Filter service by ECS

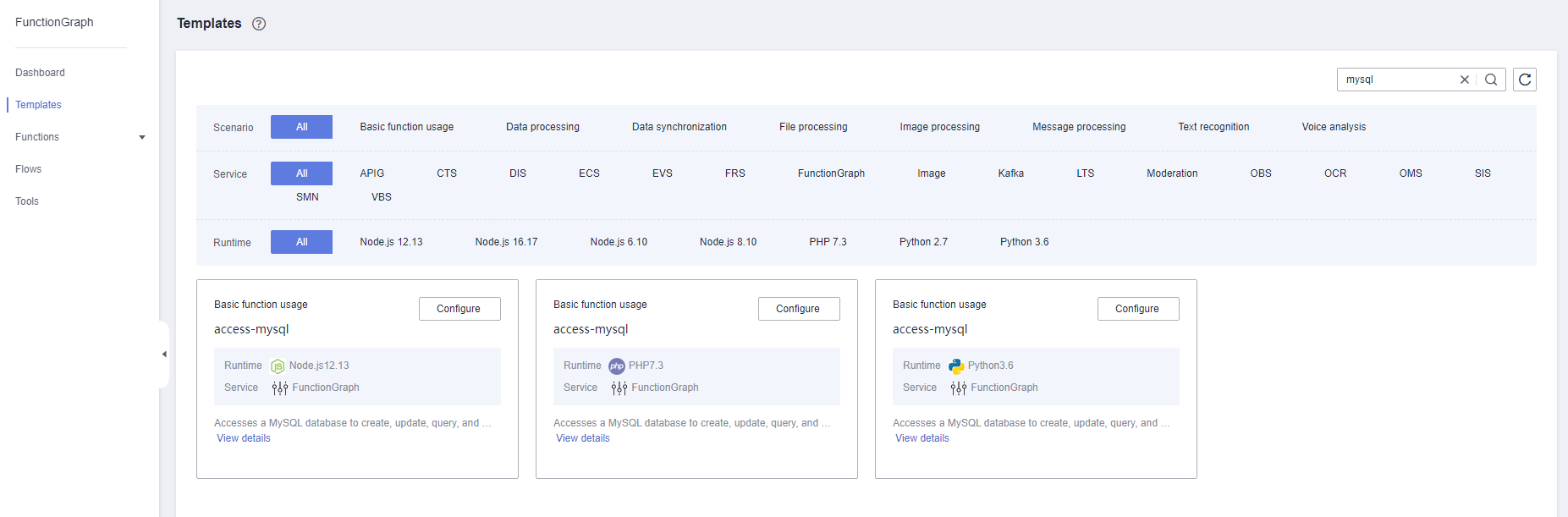coord(589,173)
